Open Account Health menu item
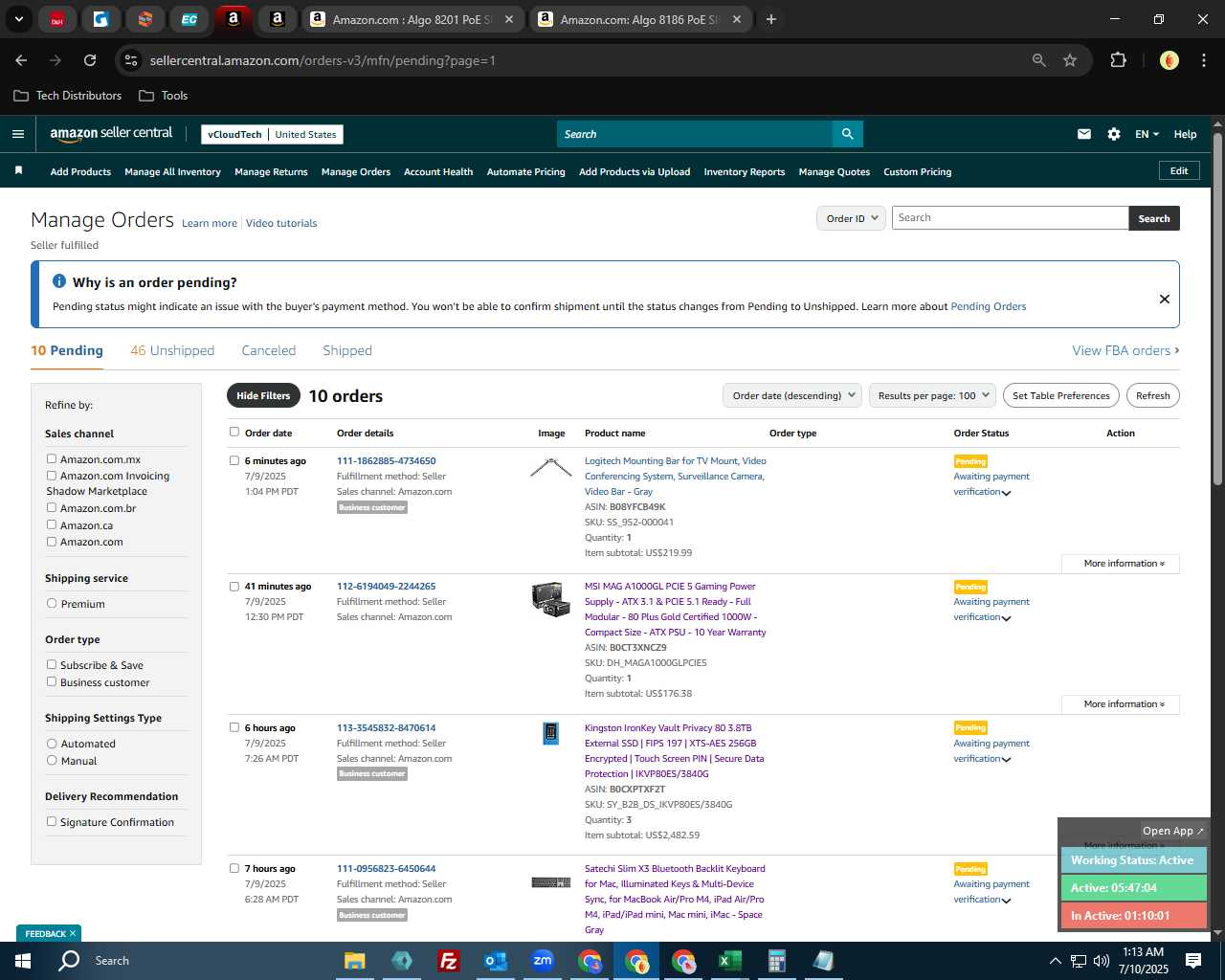1225x980 pixels. pos(438,172)
